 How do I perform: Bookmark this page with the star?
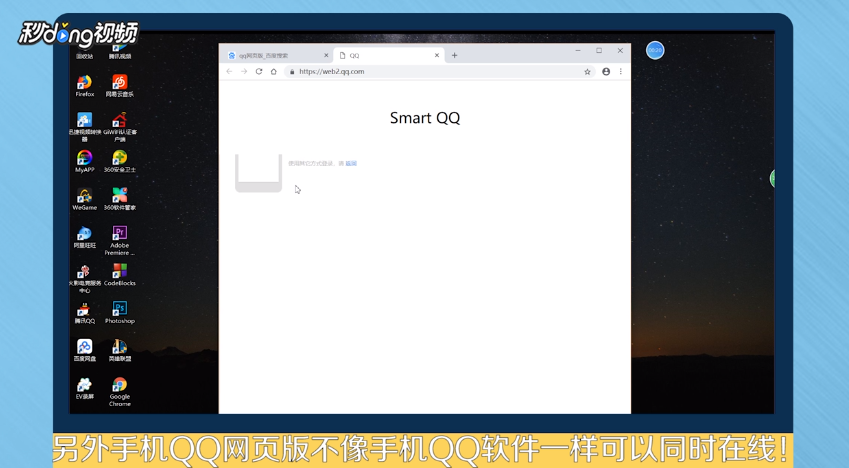587,72
